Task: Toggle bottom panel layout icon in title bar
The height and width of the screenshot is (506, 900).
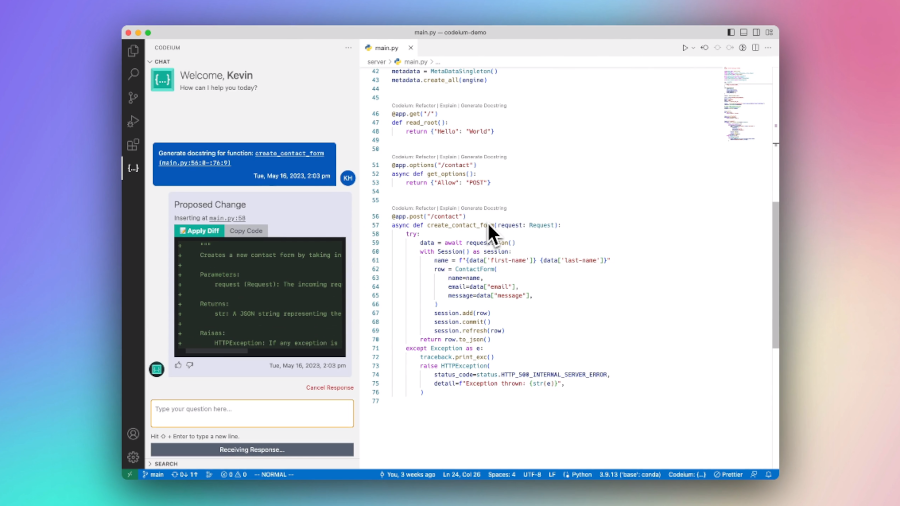Action: (x=743, y=33)
